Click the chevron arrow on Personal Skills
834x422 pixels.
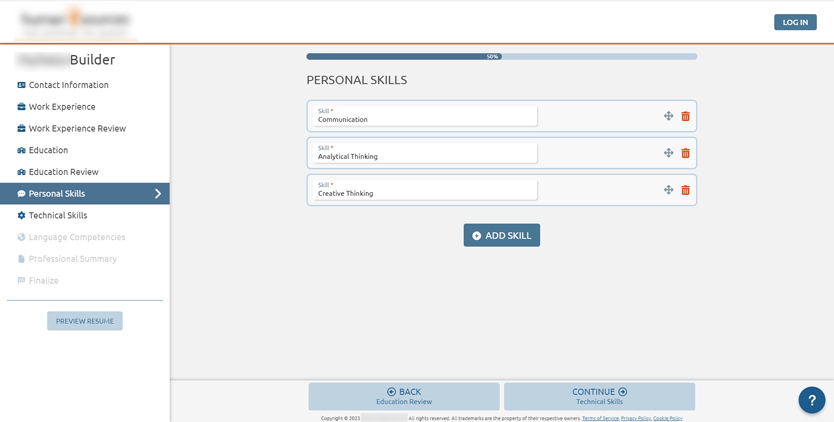157,194
